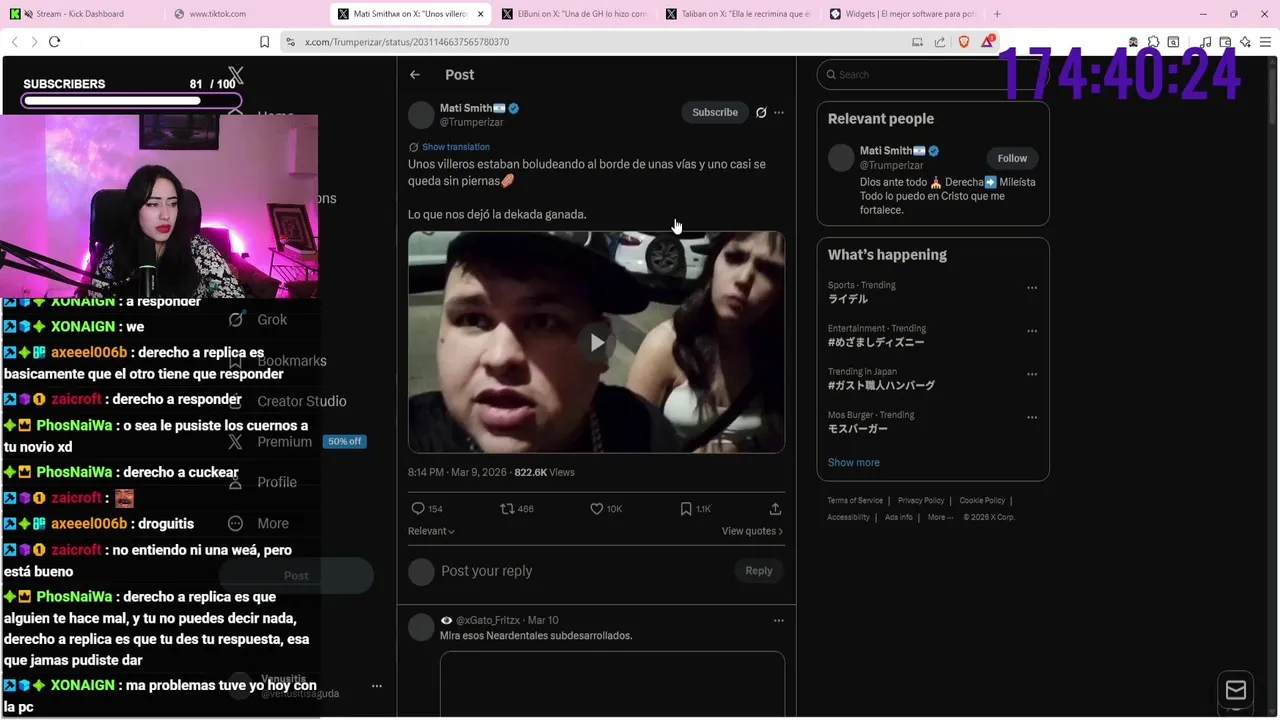This screenshot has width=1280, height=720.
Task: Open Brave Rewards triangle icon
Action: click(988, 42)
